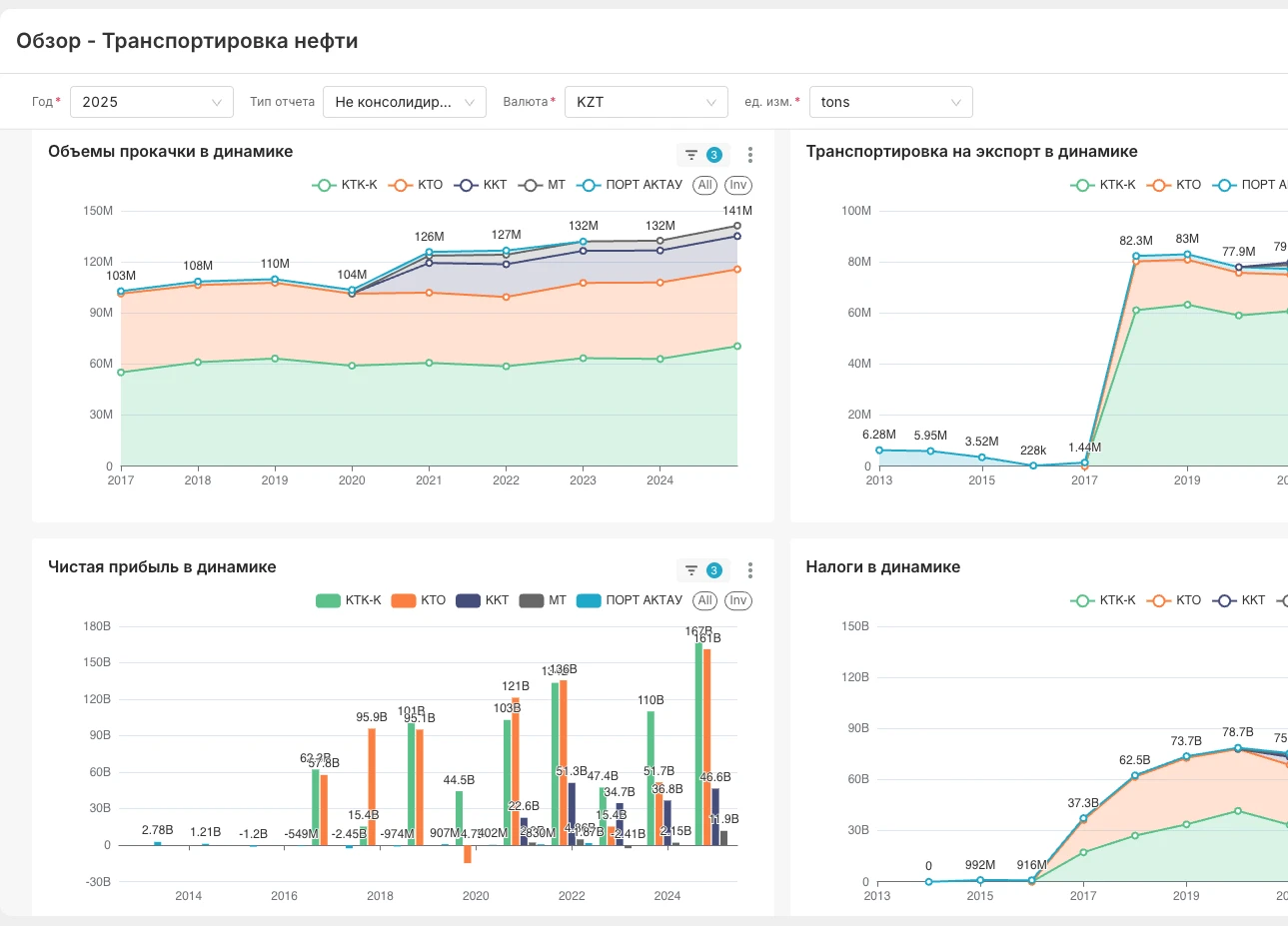Toggle ККТ bars in Чистая прибыль legend
1288x926 pixels.
(483, 600)
